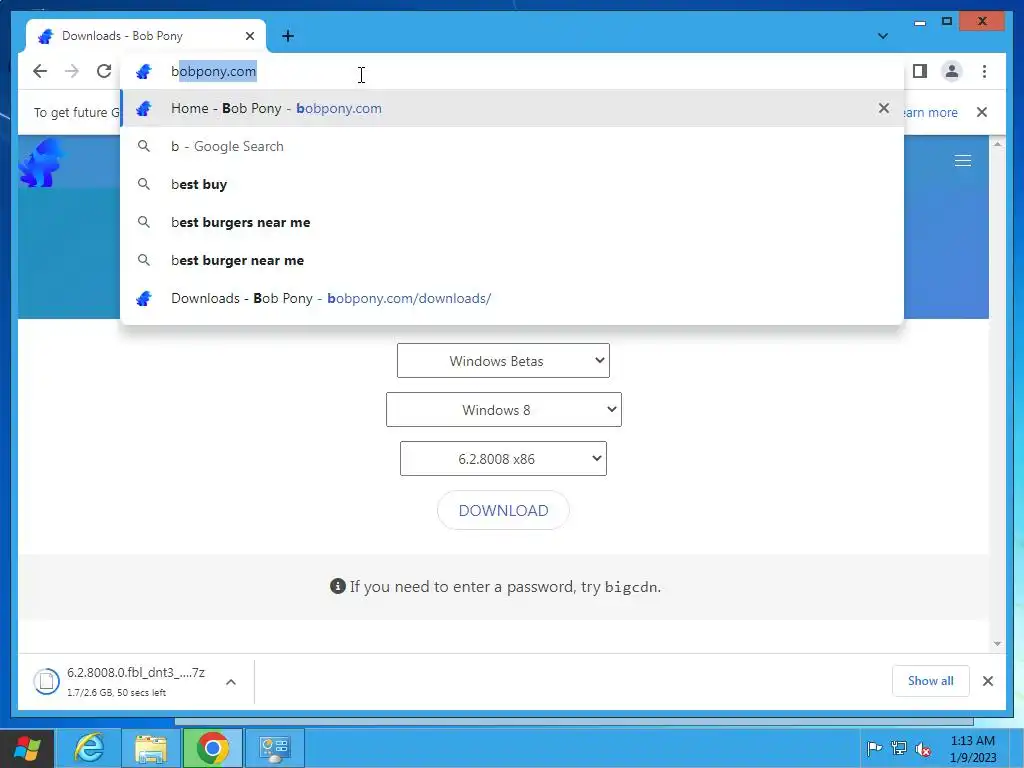Choose the 'b - Google Search' suggestion
1024x768 pixels.
pos(512,146)
